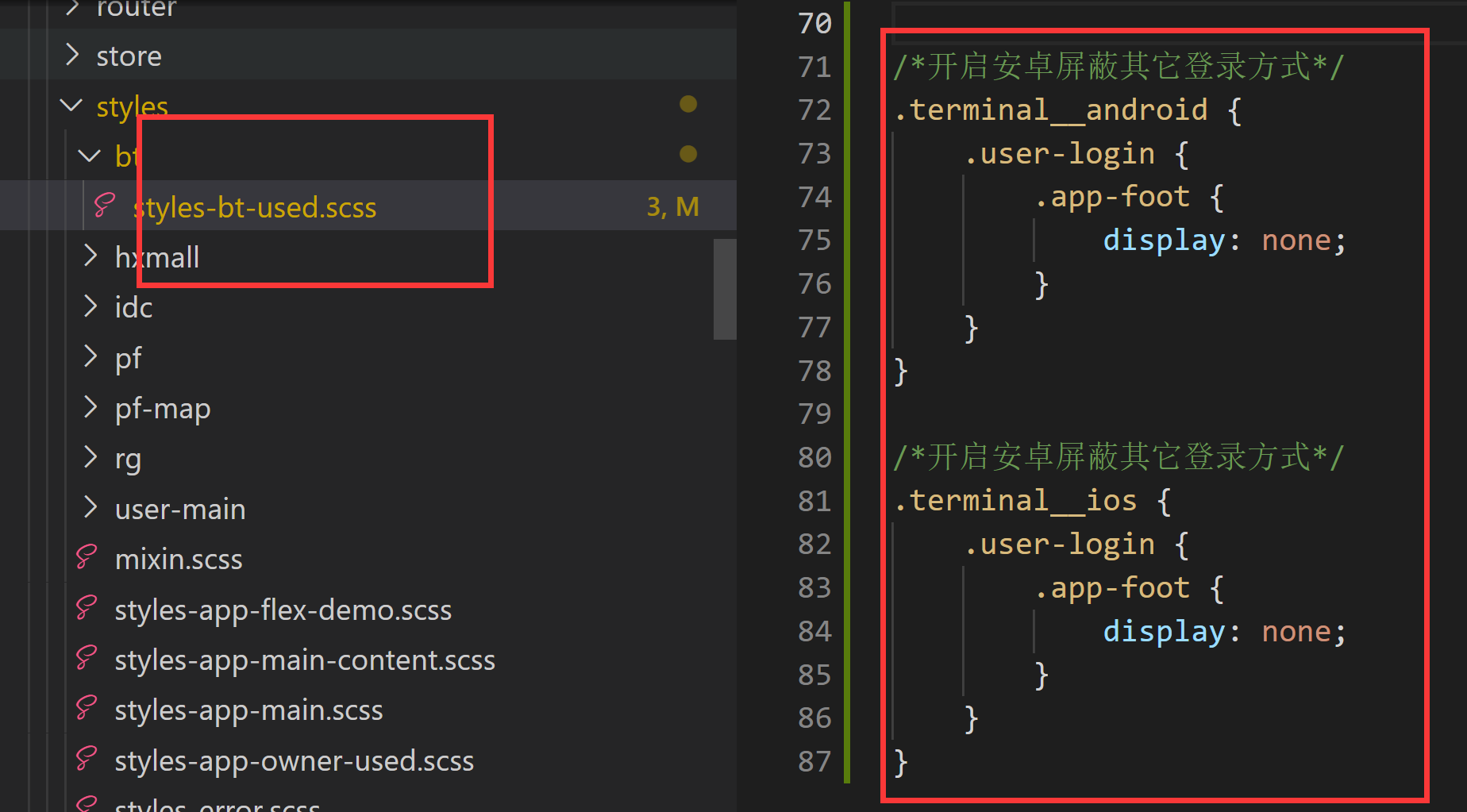Click .user-login on line 73
Image resolution: width=1467 pixels, height=812 pixels.
coord(1059,154)
